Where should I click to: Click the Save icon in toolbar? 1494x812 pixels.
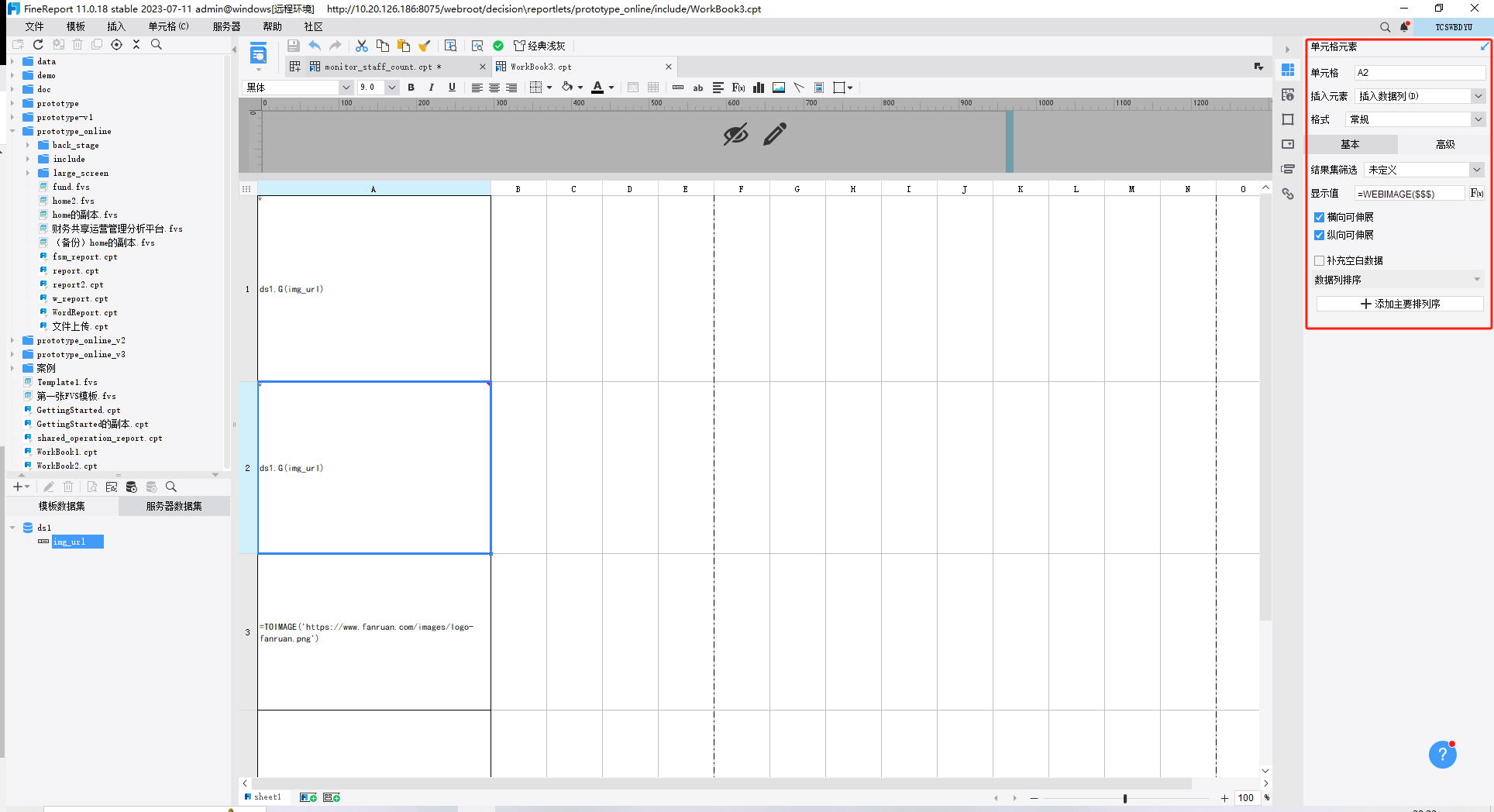[x=293, y=46]
